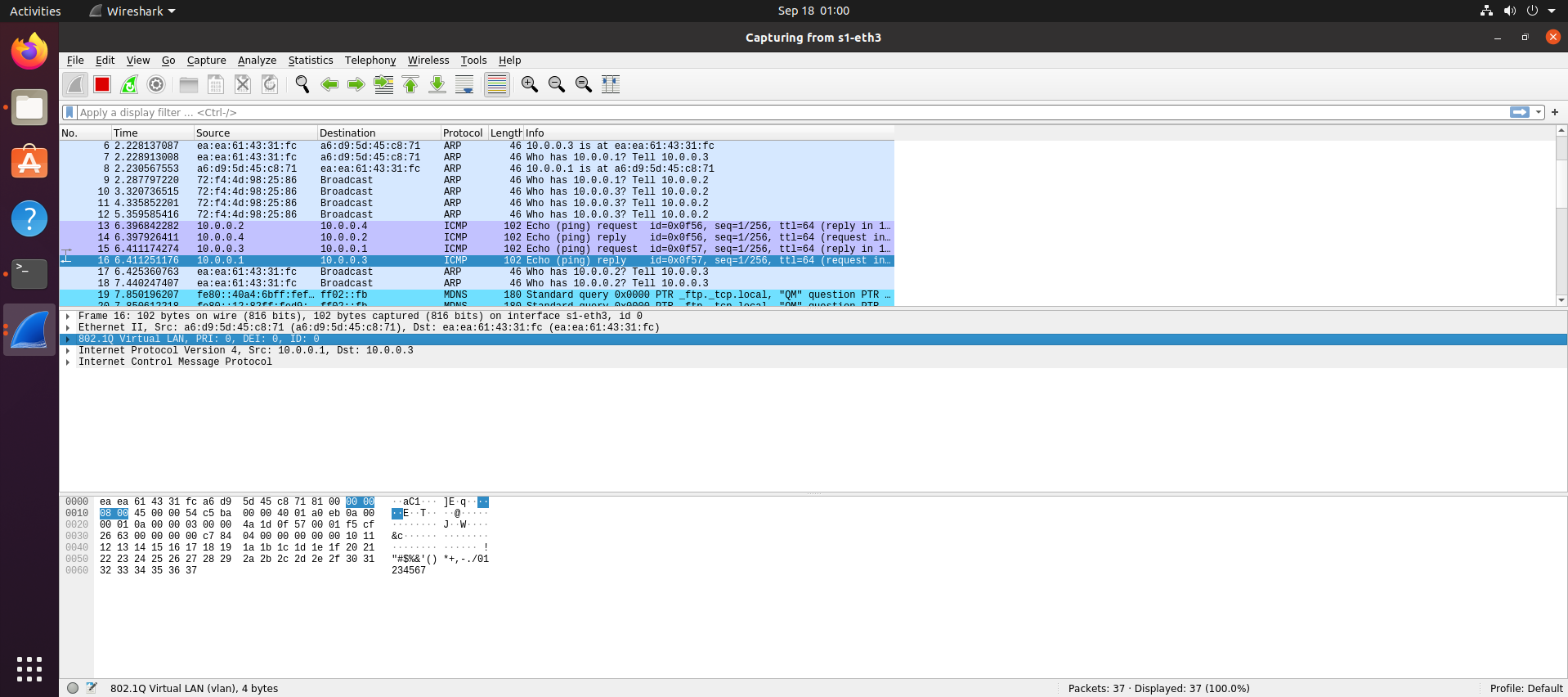
Task: Expand the Frame 16 details
Action: pos(68,317)
